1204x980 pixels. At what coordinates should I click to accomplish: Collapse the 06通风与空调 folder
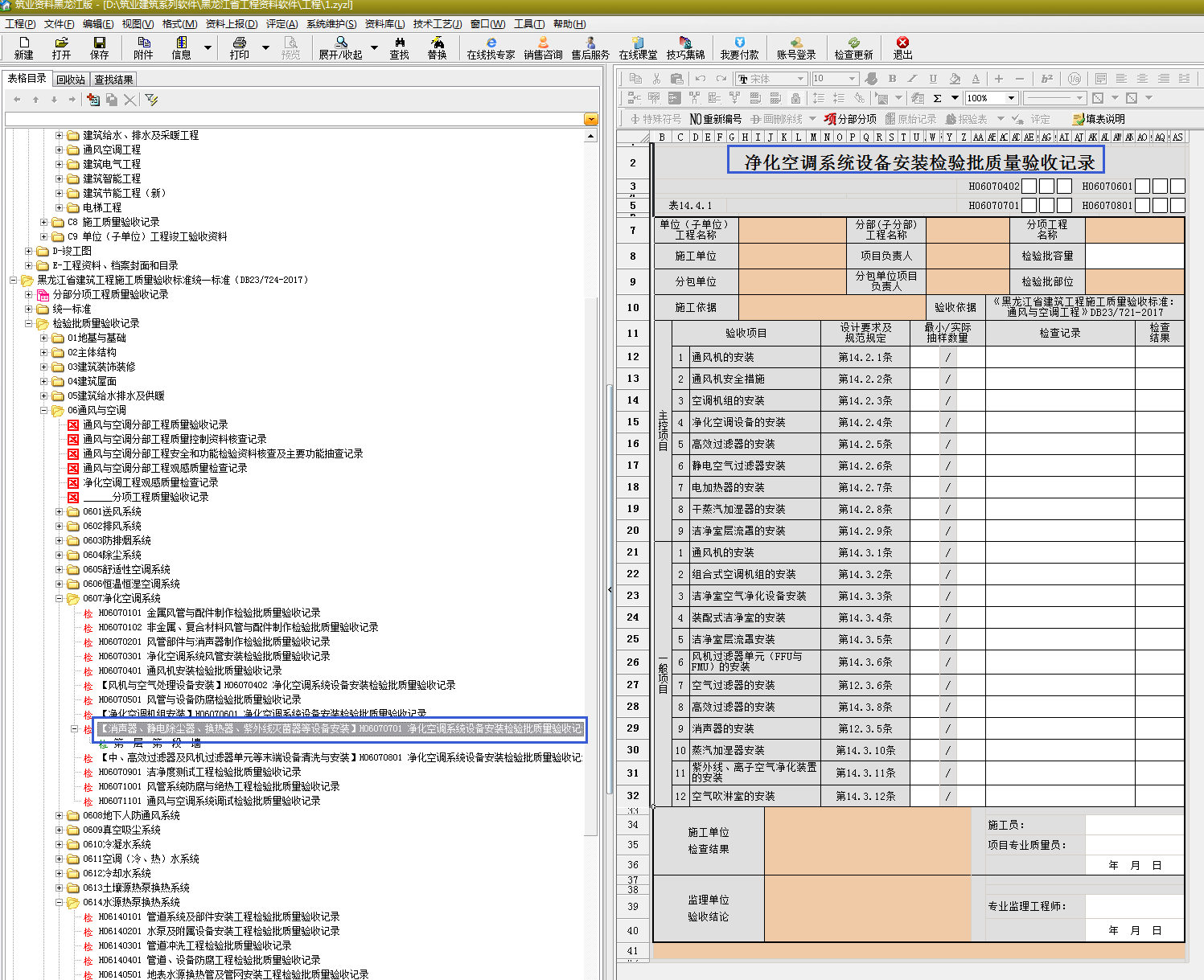tap(44, 410)
